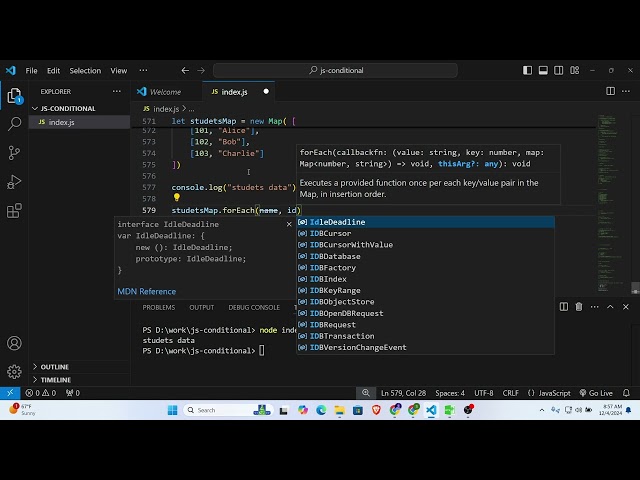This screenshot has height=480, width=640.
Task: Open the Edit menu
Action: click(53, 71)
